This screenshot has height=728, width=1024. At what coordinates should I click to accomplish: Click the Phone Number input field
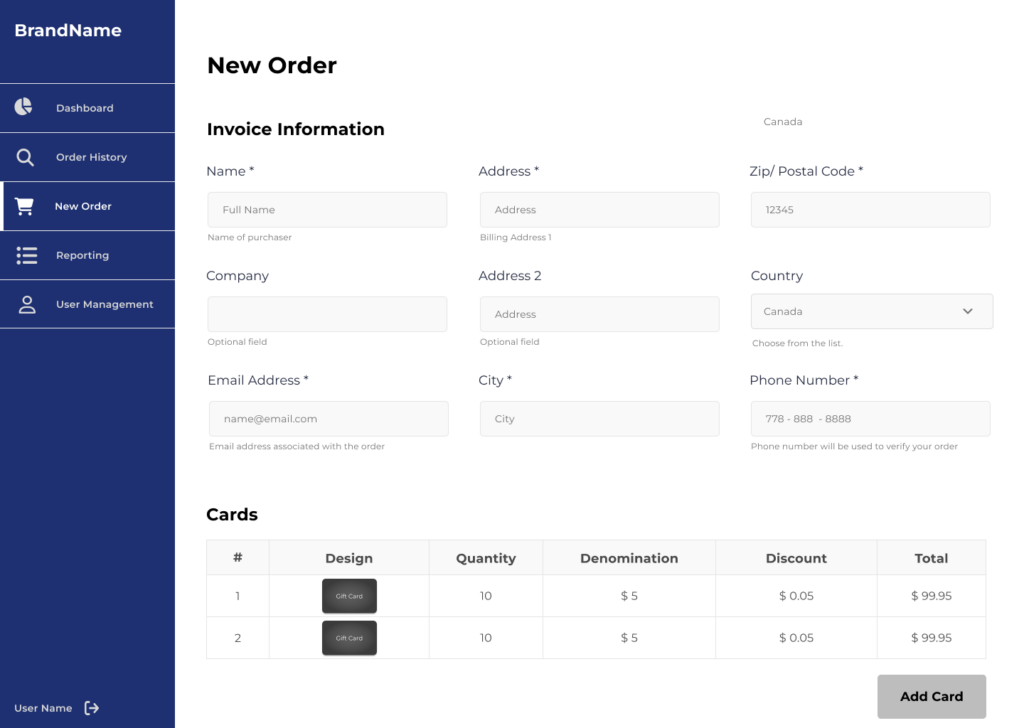click(870, 419)
